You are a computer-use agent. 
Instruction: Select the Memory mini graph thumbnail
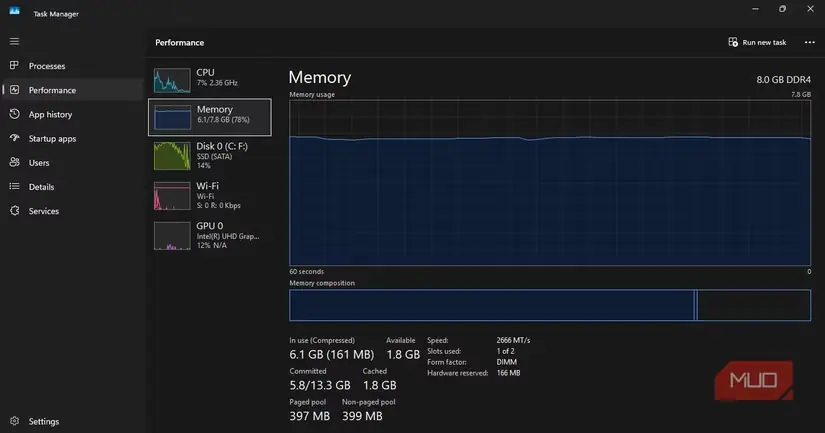coord(172,117)
